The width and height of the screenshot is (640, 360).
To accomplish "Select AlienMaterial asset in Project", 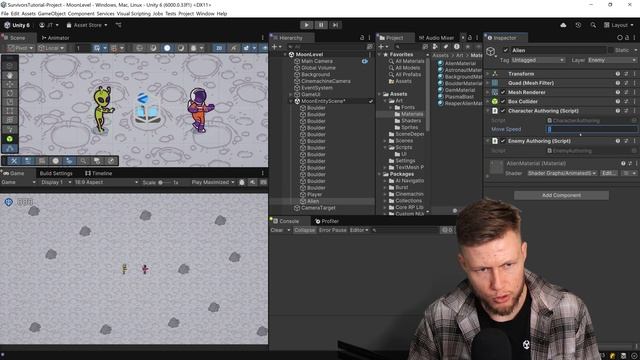I will point(460,63).
